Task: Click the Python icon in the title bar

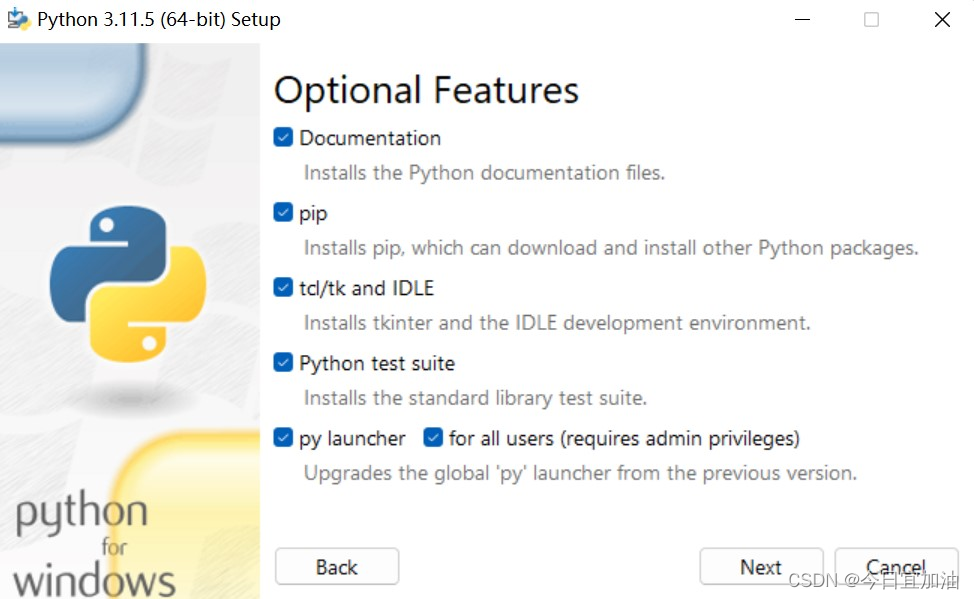Action: pos(18,18)
